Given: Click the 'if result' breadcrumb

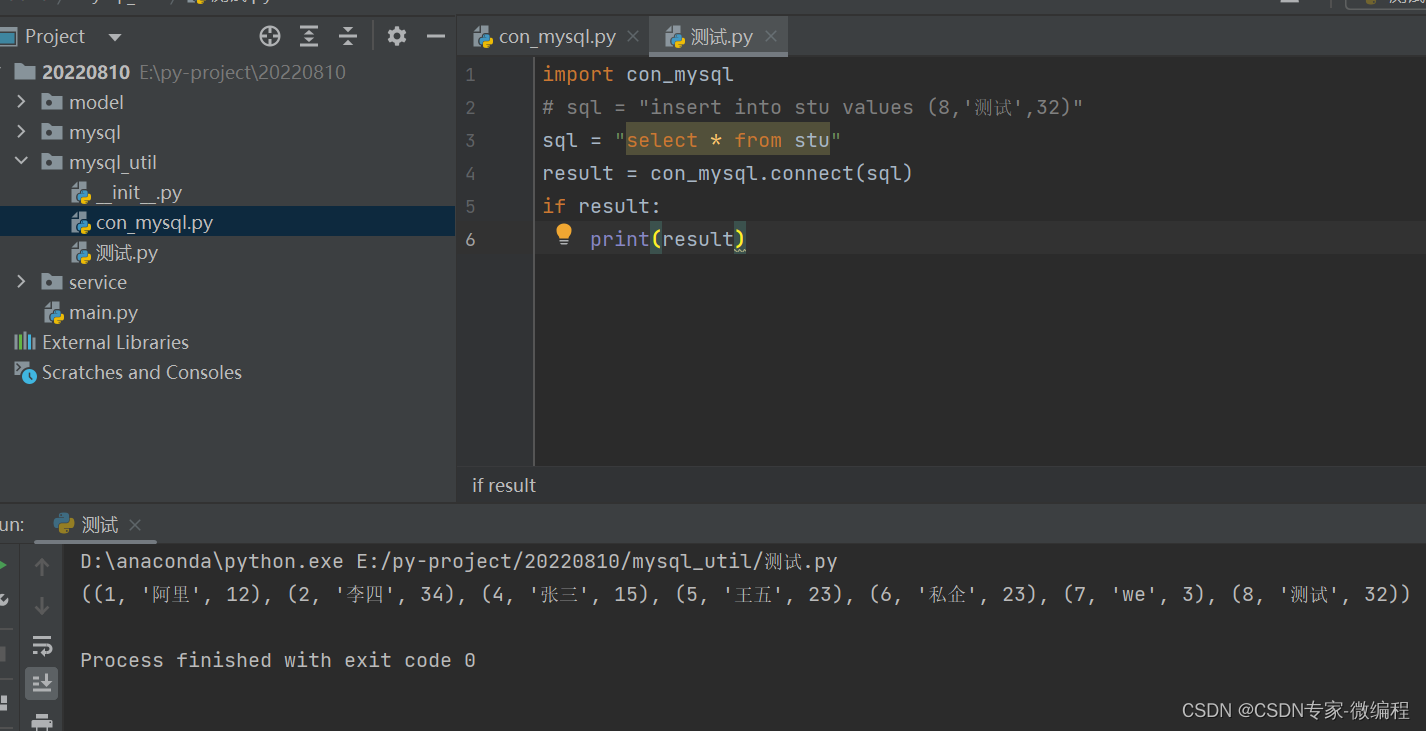Looking at the screenshot, I should point(504,485).
